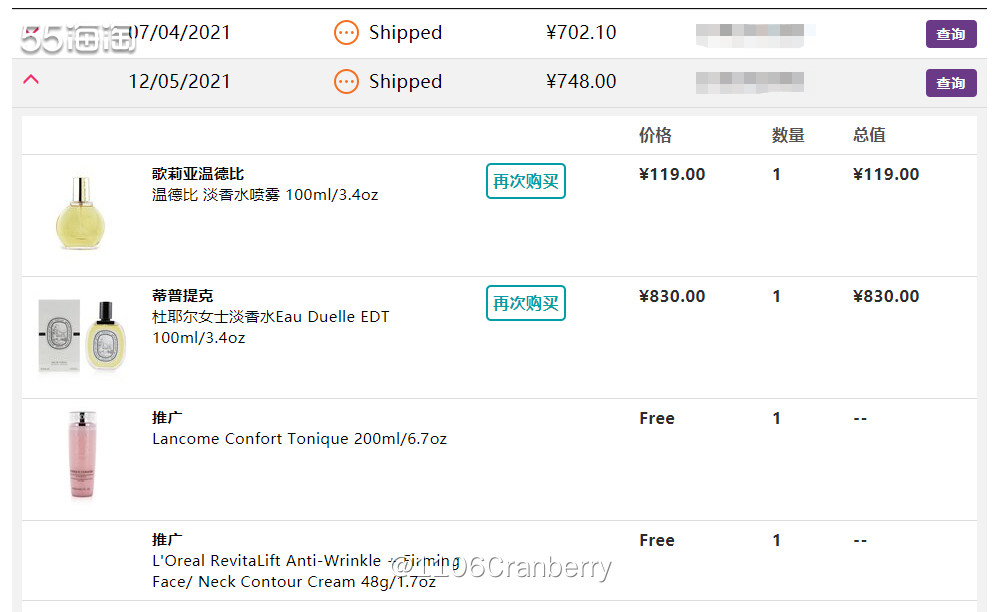Click the 数量 column header
Viewport: 1000px width, 612px height.
coord(788,135)
